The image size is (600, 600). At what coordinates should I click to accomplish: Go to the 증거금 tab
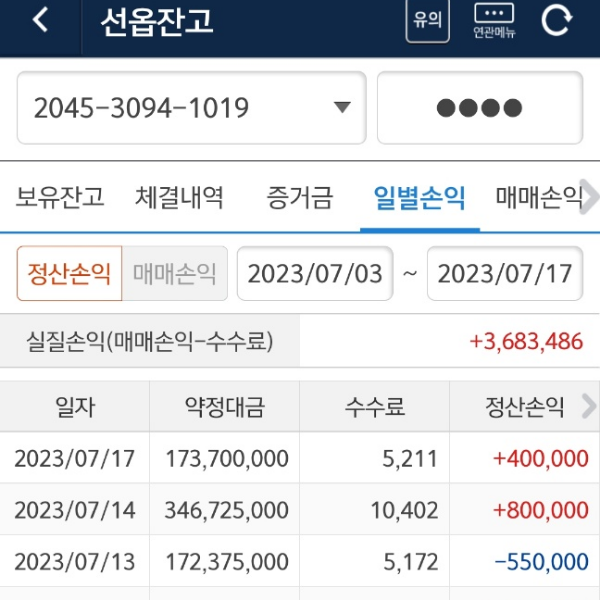click(x=300, y=197)
